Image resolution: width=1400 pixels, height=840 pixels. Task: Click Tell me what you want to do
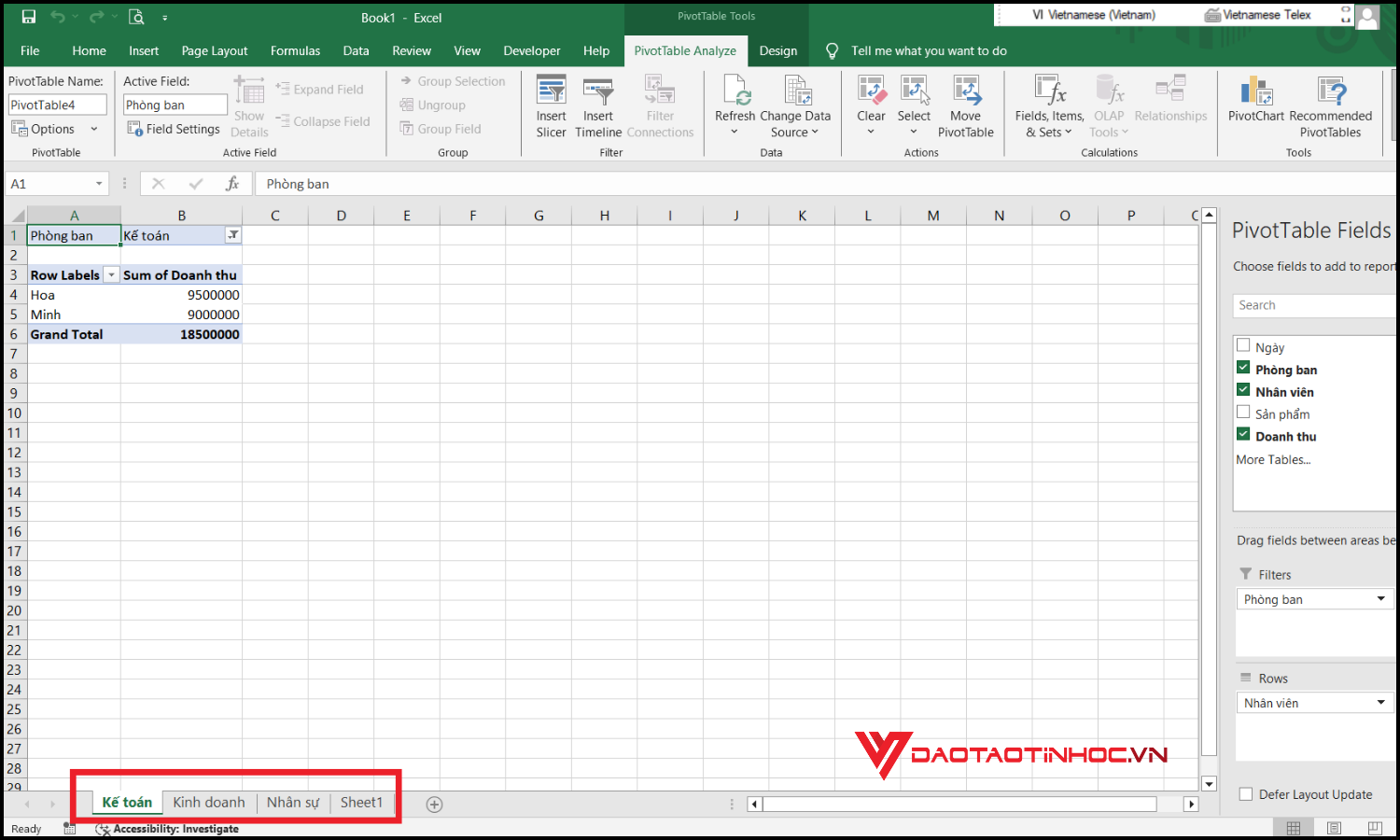(928, 50)
